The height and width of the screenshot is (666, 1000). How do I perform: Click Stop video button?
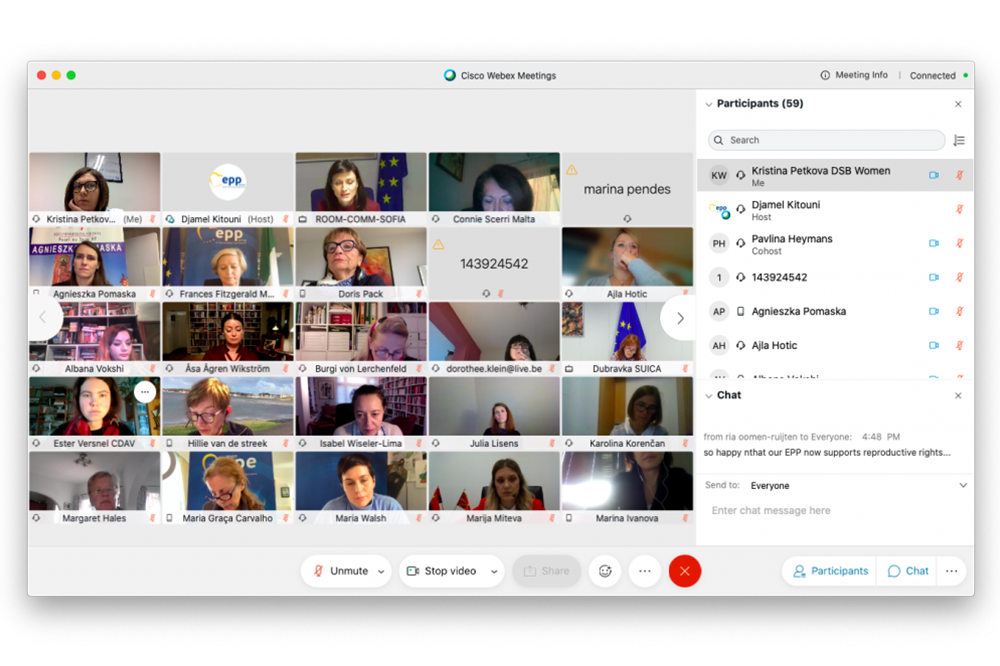pyautogui.click(x=442, y=571)
